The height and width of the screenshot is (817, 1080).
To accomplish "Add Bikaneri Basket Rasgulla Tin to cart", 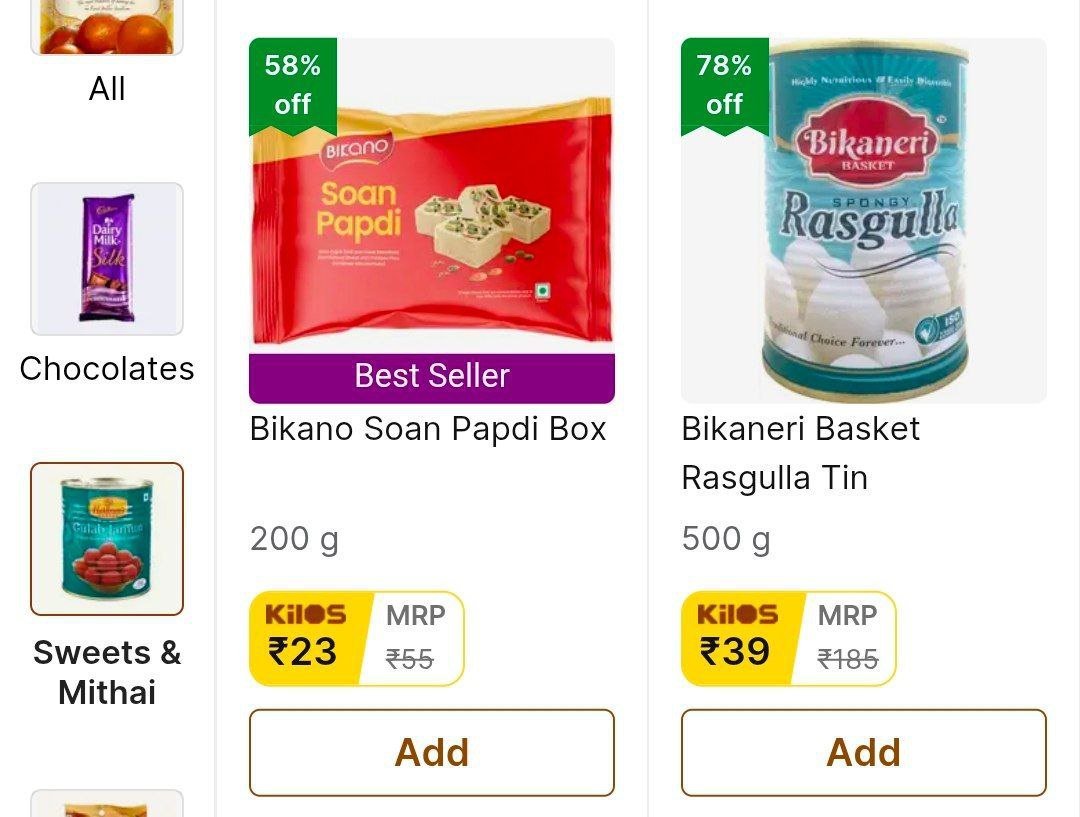I will pyautogui.click(x=864, y=753).
